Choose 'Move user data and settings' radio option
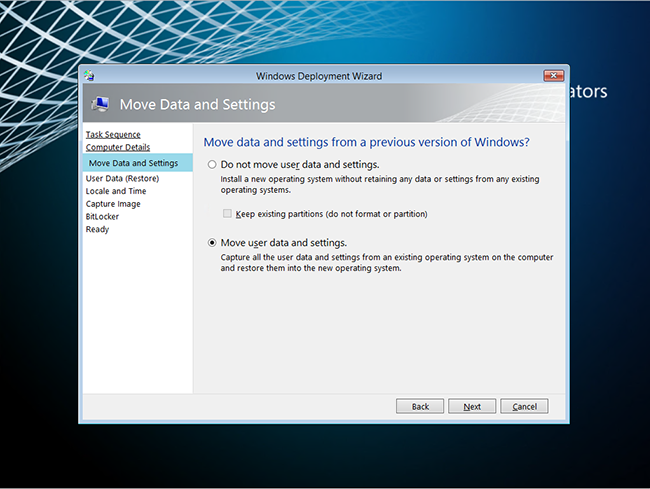 (212, 243)
